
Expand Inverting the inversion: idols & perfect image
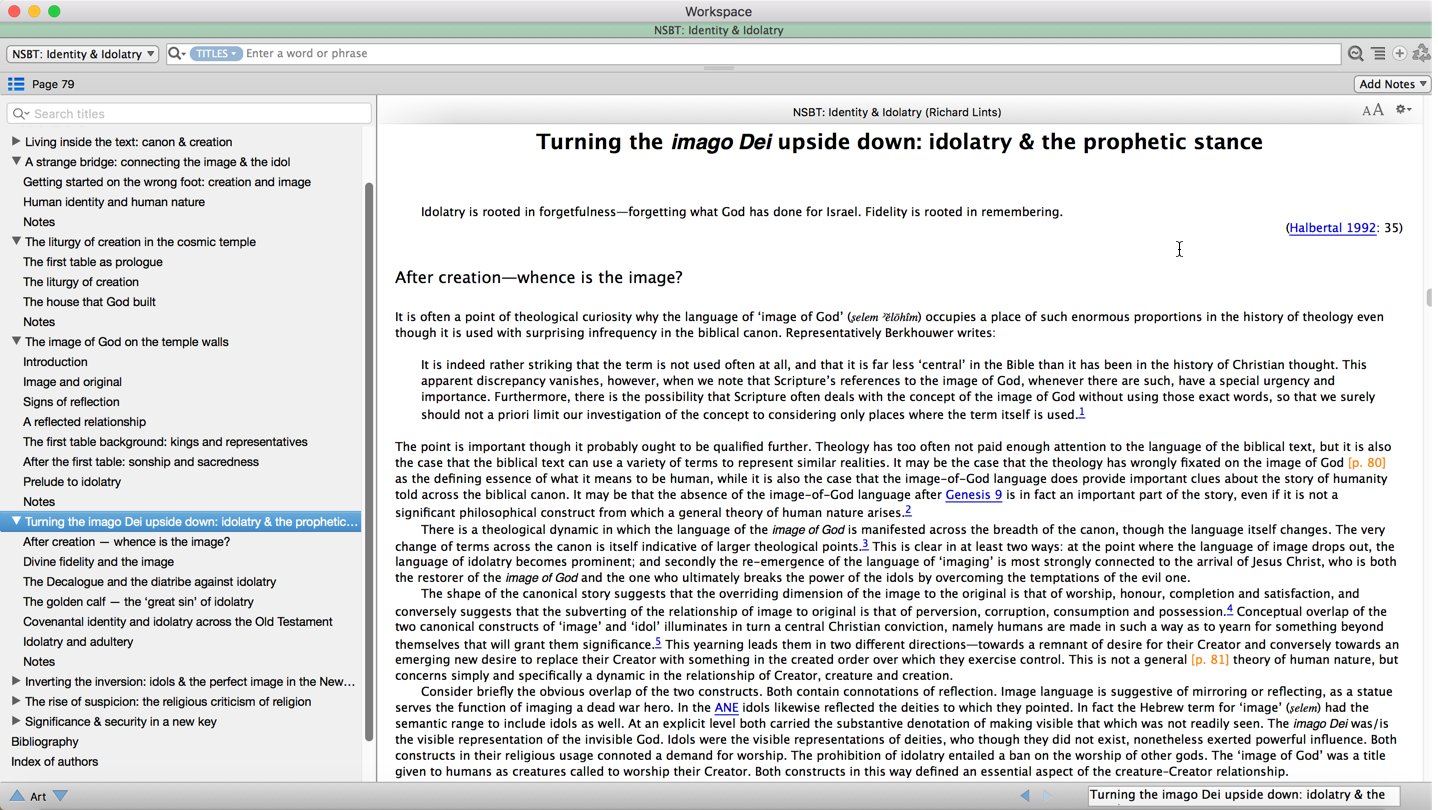click(x=16, y=681)
